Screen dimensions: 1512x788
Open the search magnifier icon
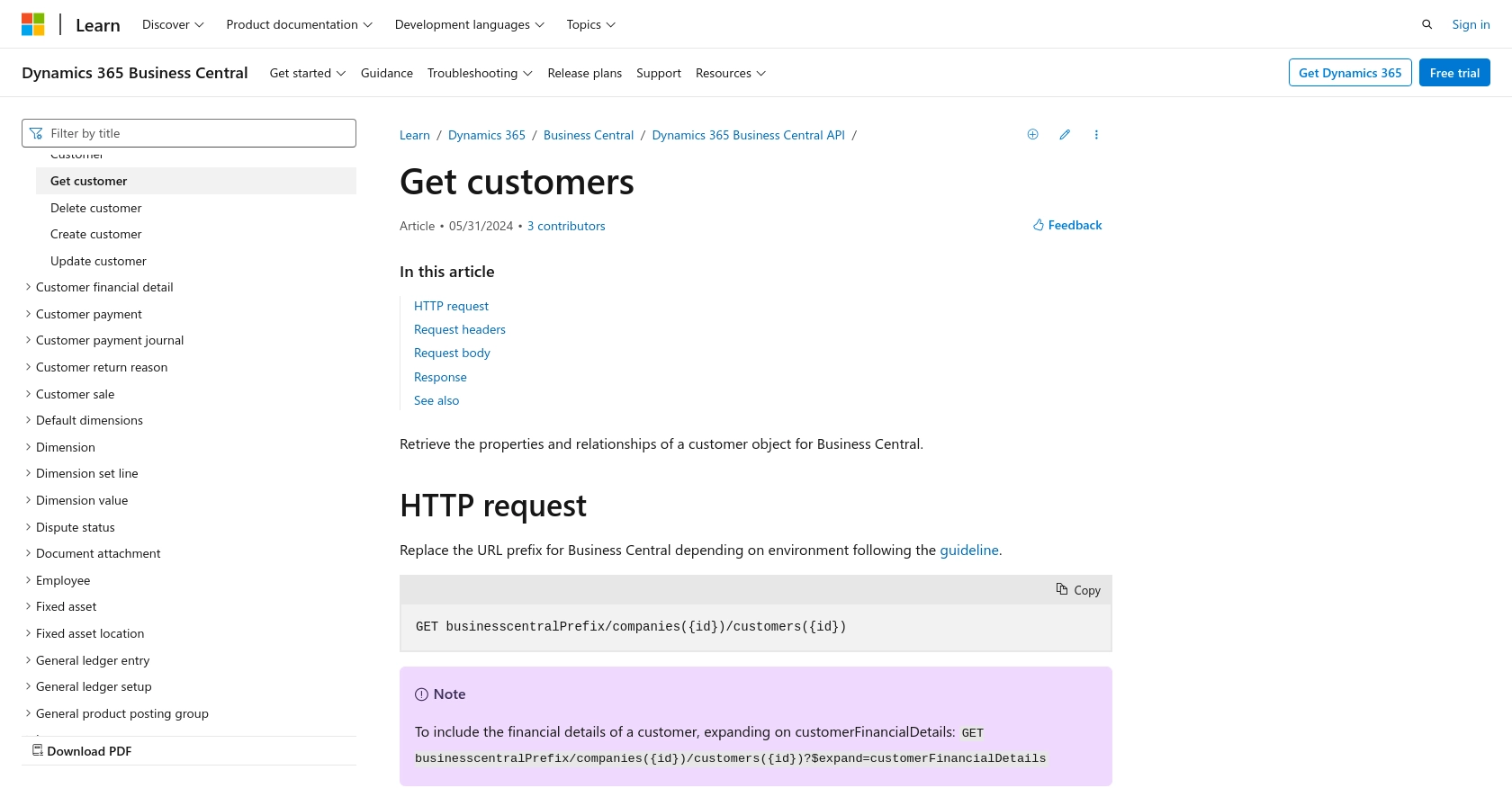[1426, 24]
